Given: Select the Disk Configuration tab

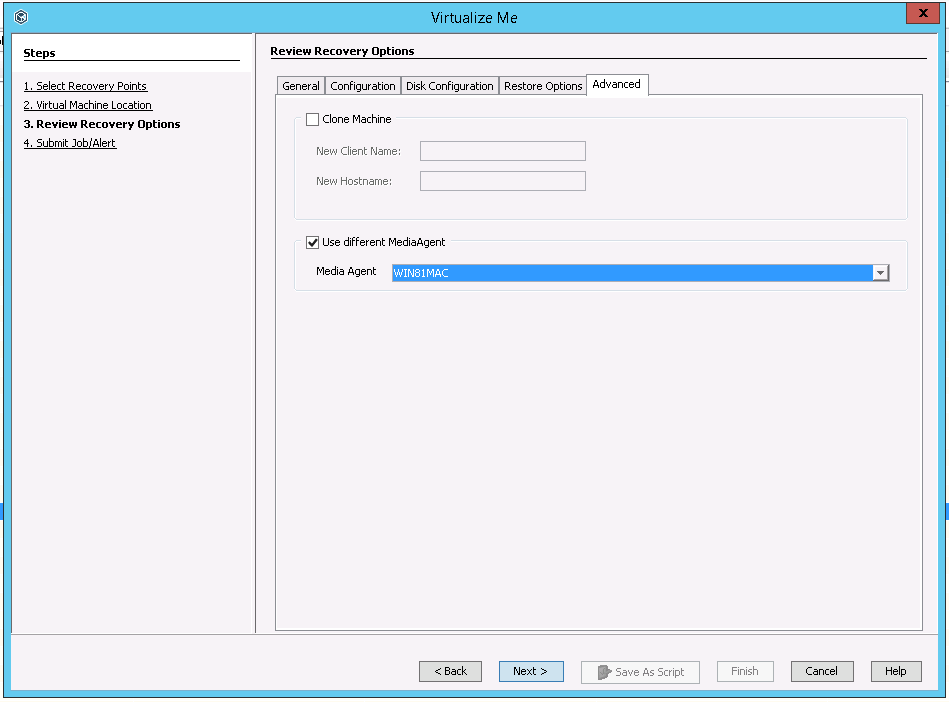Looking at the screenshot, I should 449,86.
